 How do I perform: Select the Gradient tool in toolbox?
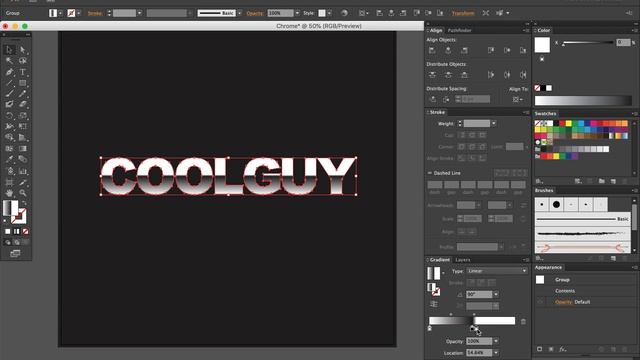tap(22, 149)
